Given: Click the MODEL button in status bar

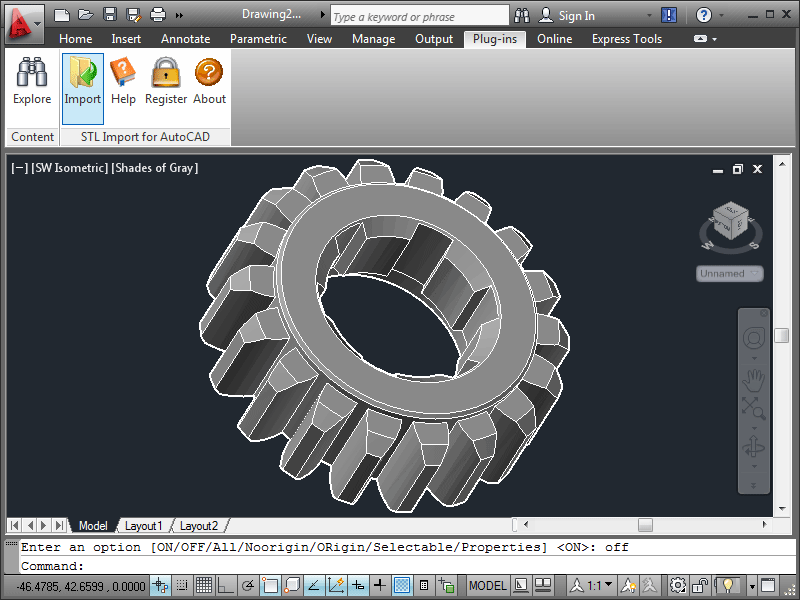Looking at the screenshot, I should (x=488, y=585).
